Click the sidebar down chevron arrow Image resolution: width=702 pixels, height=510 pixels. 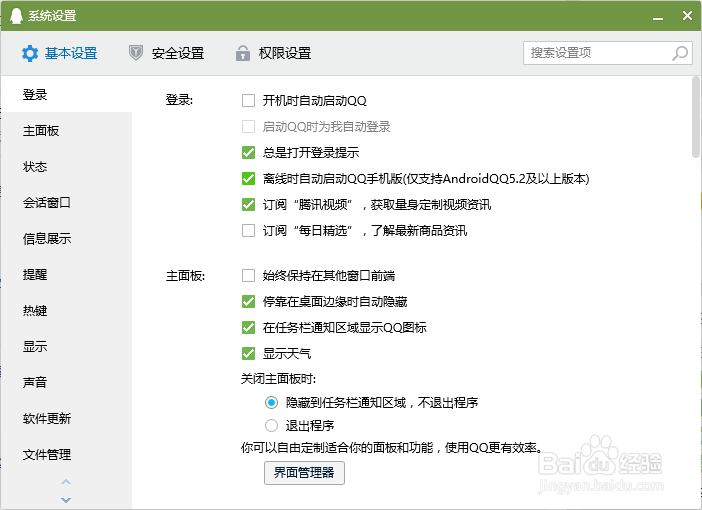66,500
